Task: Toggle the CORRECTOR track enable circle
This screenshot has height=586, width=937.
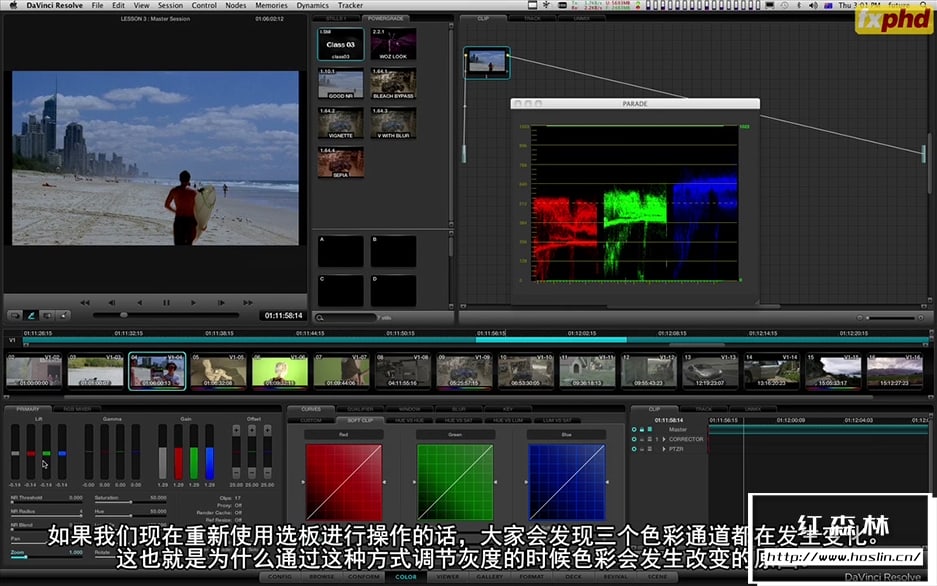Action: pos(634,439)
